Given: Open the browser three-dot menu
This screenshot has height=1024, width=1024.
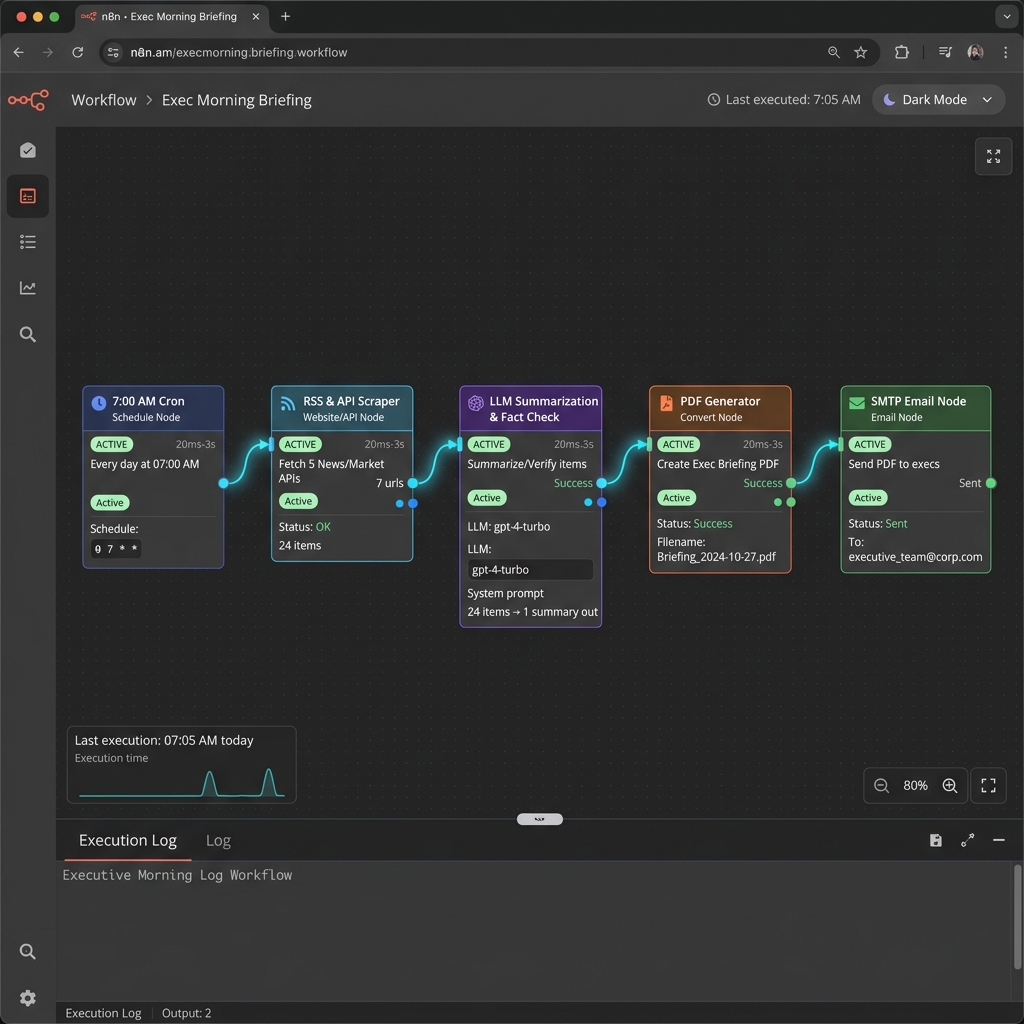Looking at the screenshot, I should pos(1005,52).
